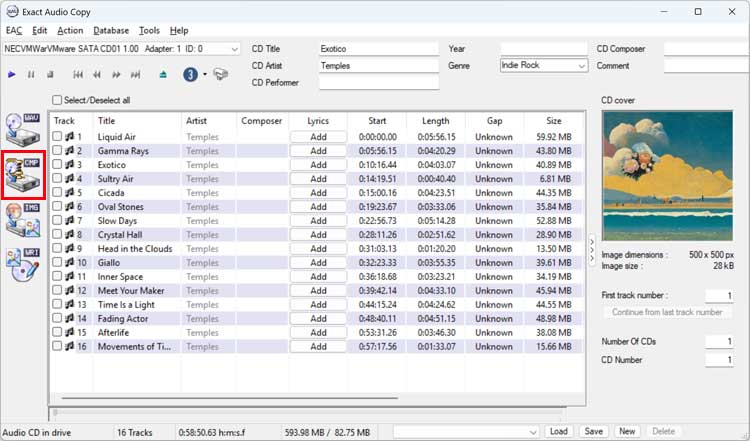Click Add lyrics for Liquid Air

point(318,137)
